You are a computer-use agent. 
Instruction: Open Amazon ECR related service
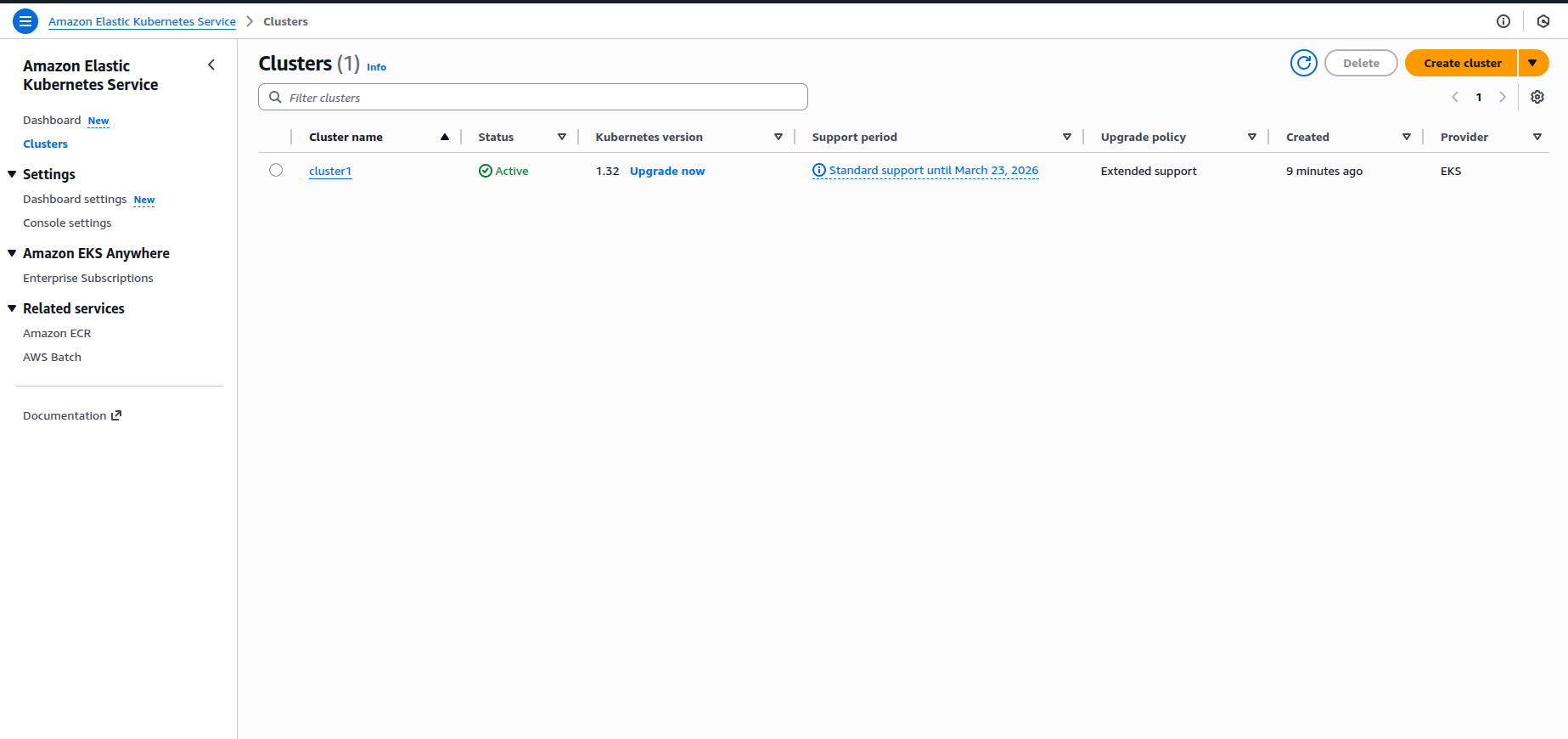click(x=57, y=333)
